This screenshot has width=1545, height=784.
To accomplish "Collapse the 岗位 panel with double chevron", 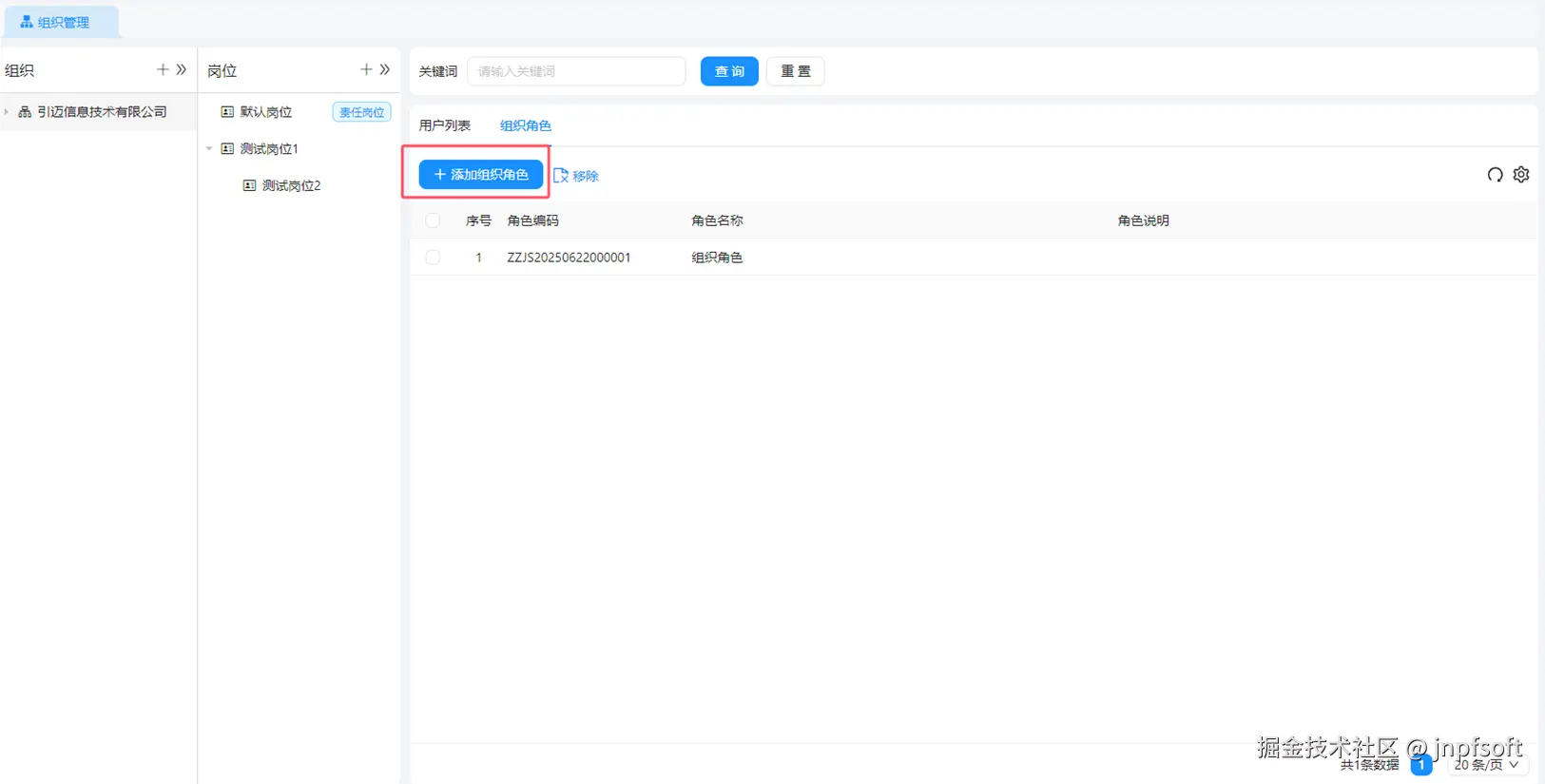I will tap(385, 69).
